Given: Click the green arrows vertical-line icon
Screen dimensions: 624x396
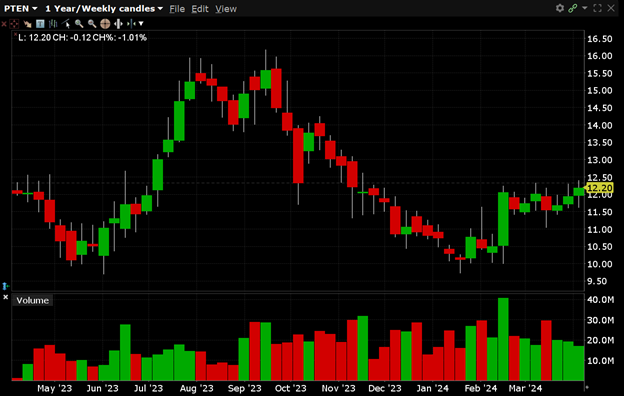Looking at the screenshot, I should pyautogui.click(x=131, y=24).
